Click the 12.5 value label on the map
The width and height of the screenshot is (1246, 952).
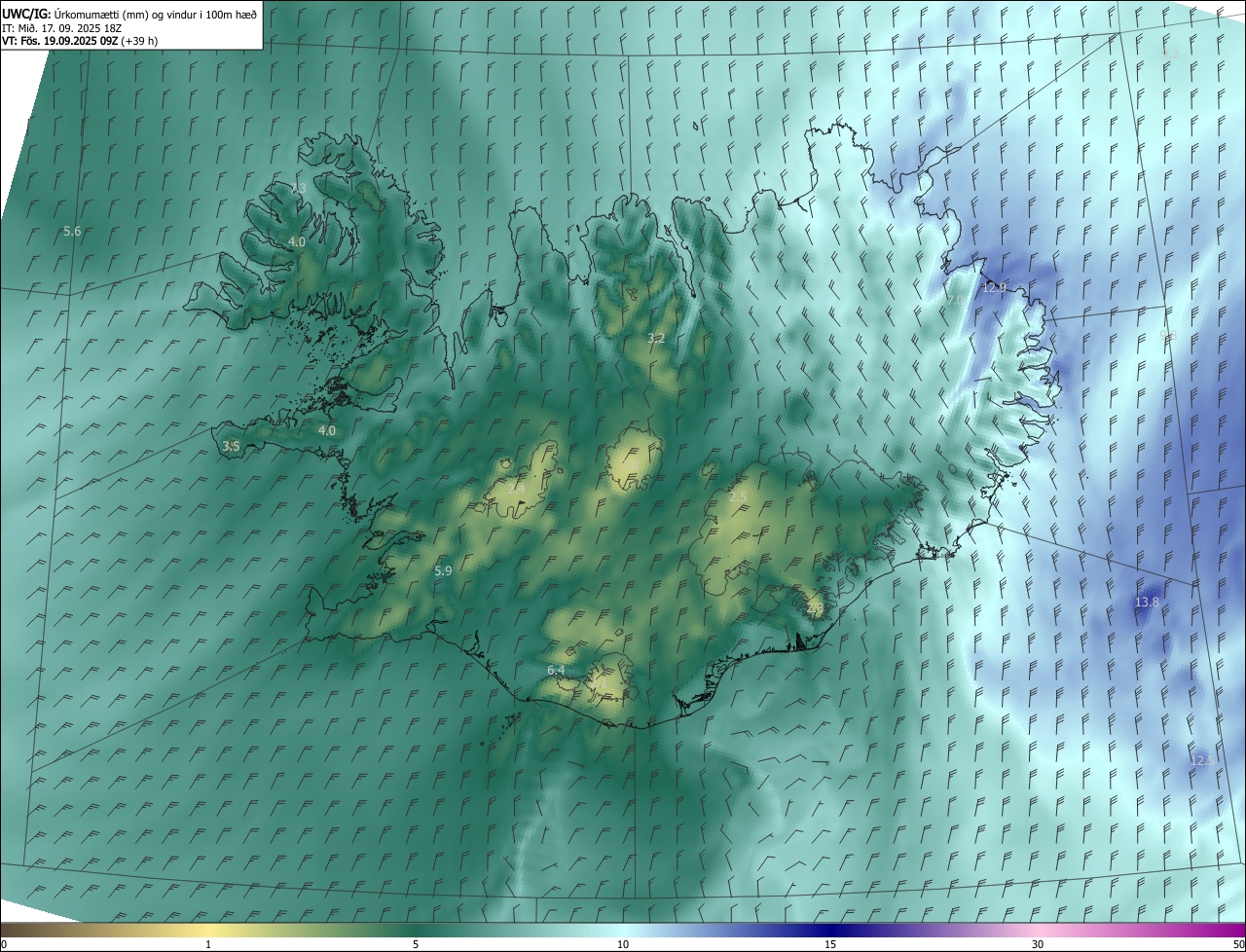pos(1200,761)
